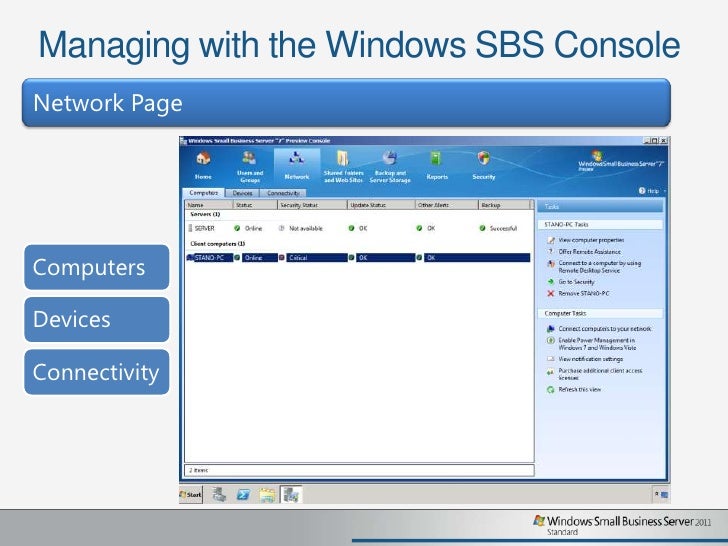728x546 pixels.
Task: Click the Connect computers icon
Action: (551, 329)
